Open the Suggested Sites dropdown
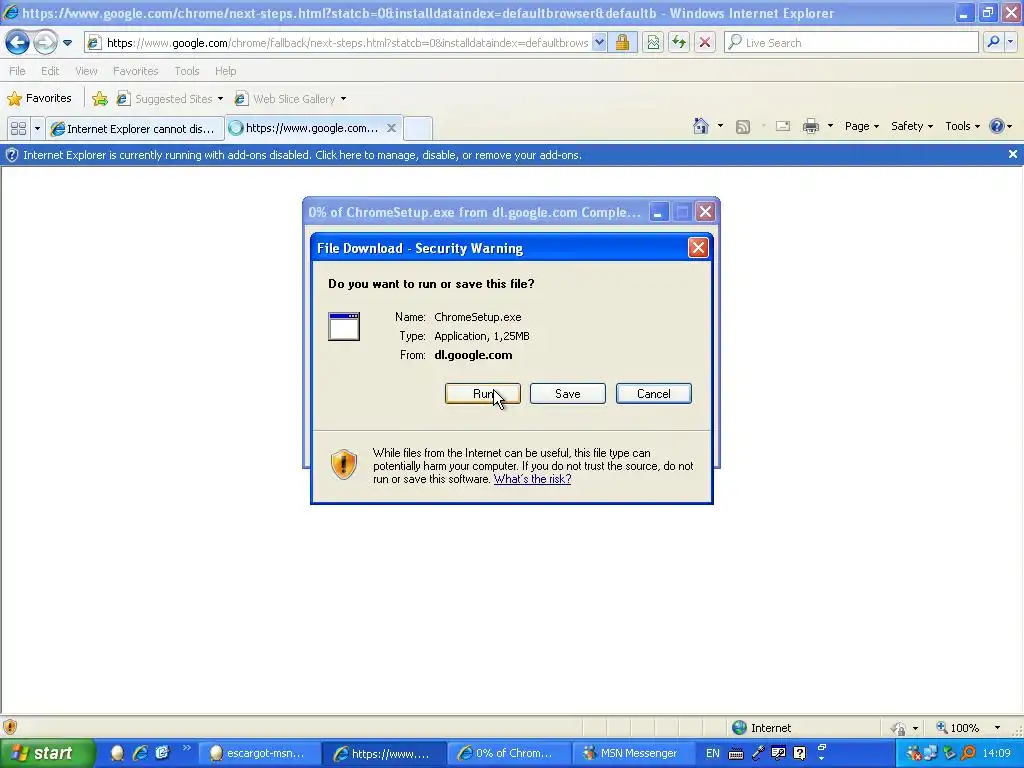 170,99
